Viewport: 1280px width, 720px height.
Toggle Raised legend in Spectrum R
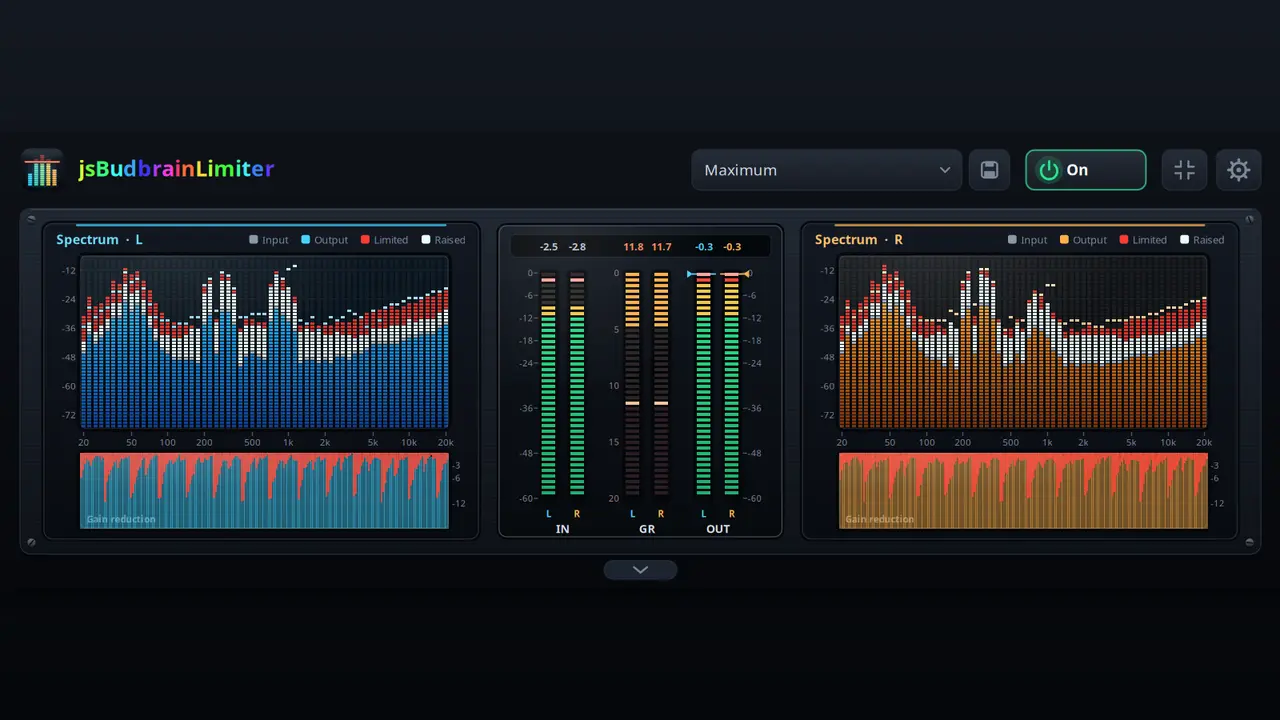(1202, 240)
